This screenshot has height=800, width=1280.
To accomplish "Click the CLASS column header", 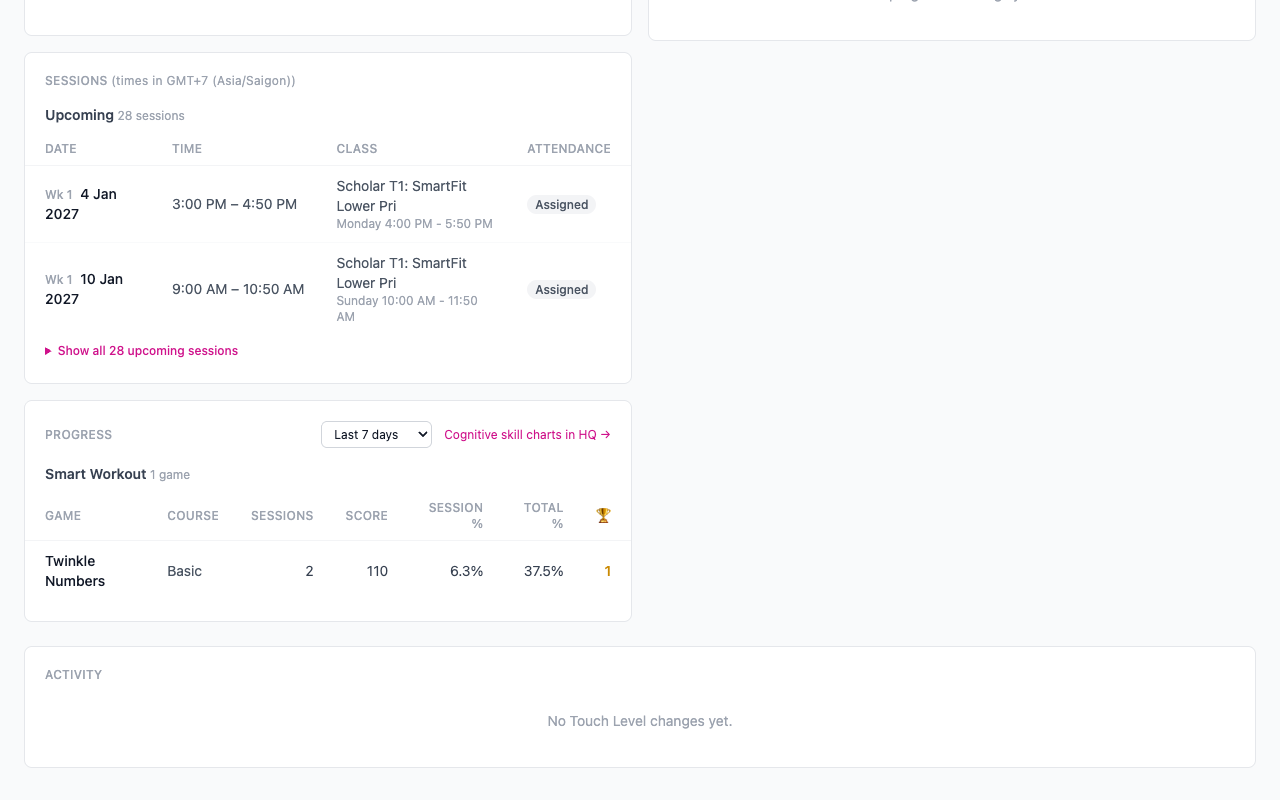I will (x=357, y=149).
